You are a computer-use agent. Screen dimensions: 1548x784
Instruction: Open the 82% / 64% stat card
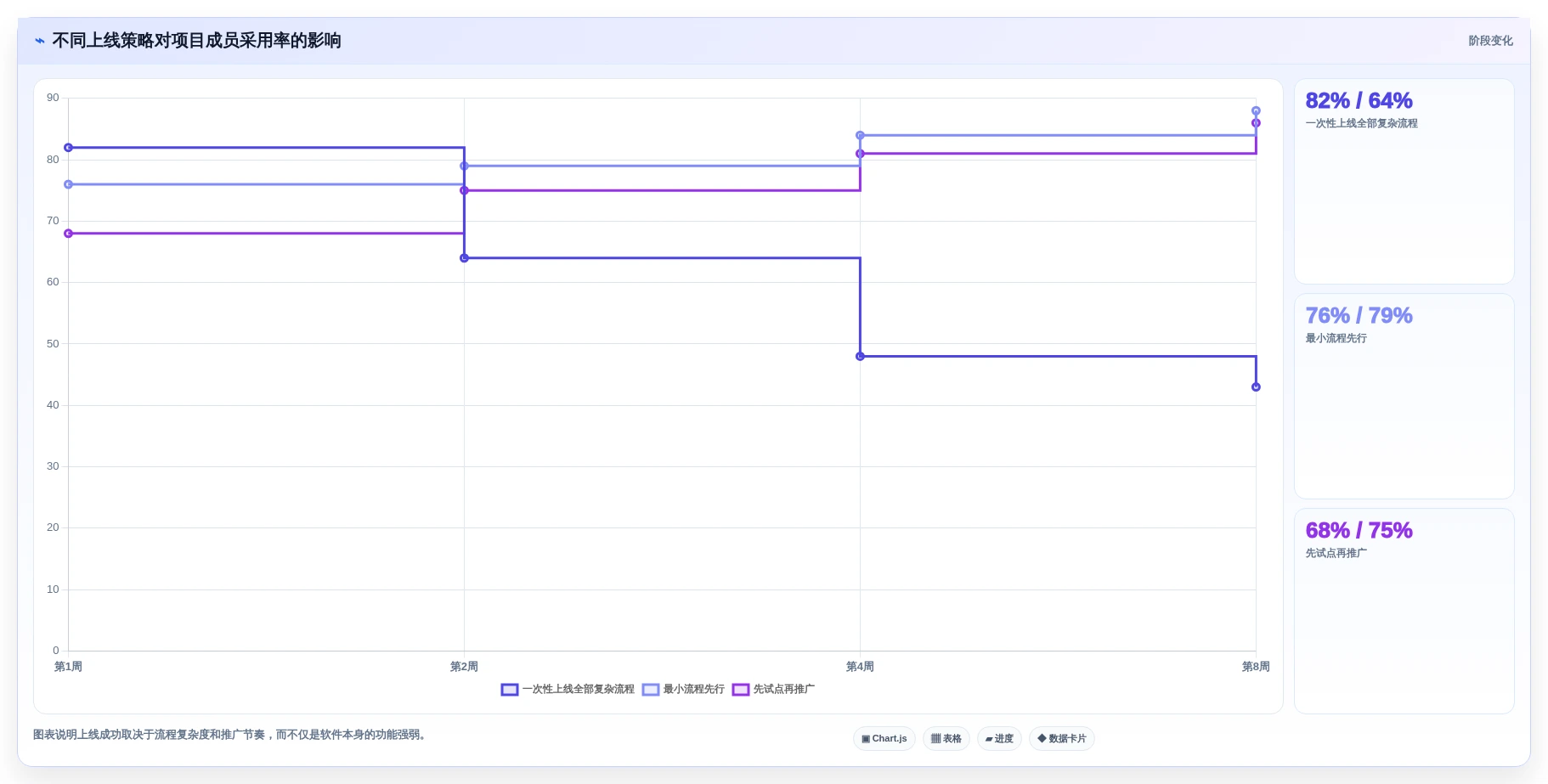1404,182
